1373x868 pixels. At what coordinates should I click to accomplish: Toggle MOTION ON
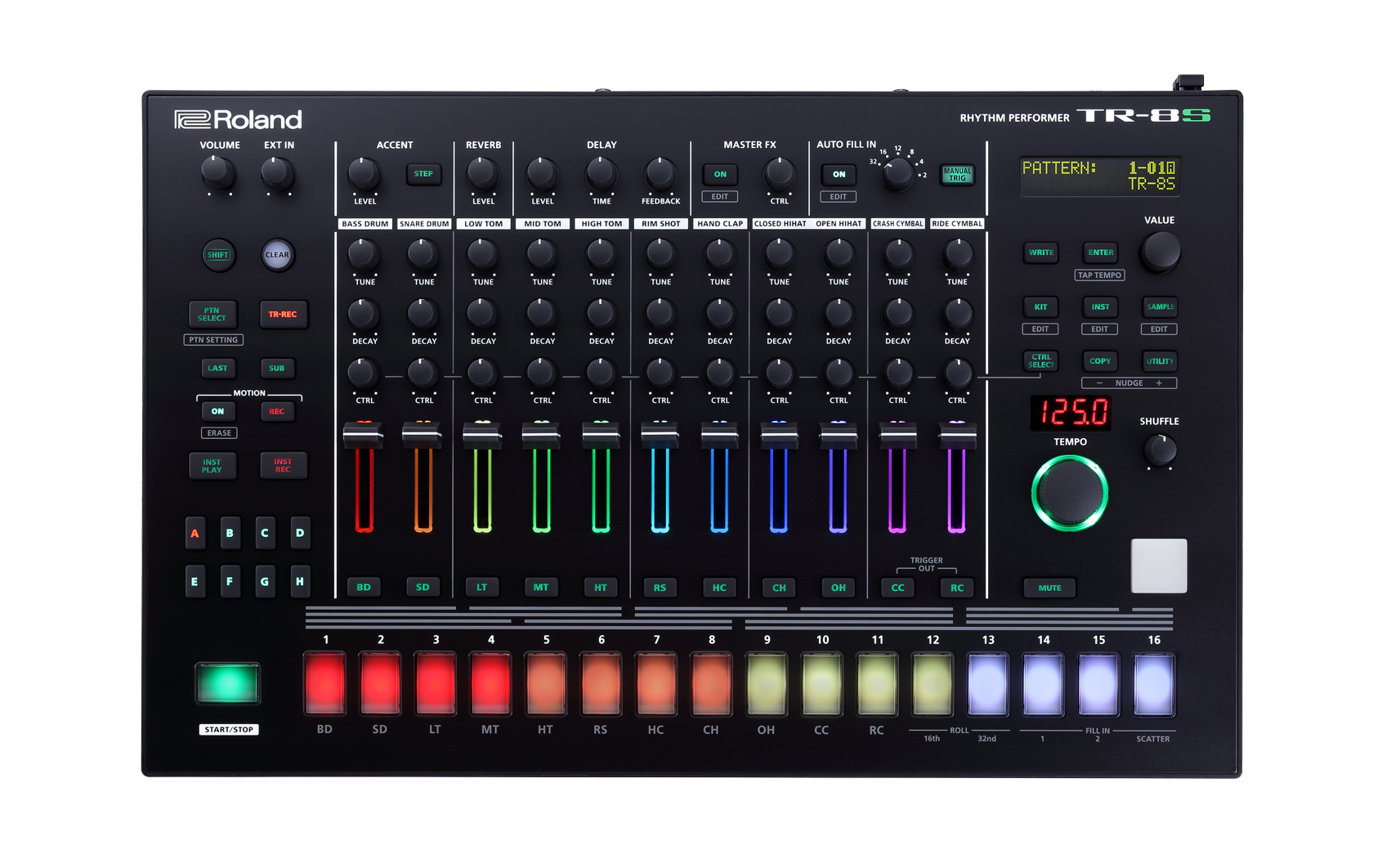tap(217, 411)
